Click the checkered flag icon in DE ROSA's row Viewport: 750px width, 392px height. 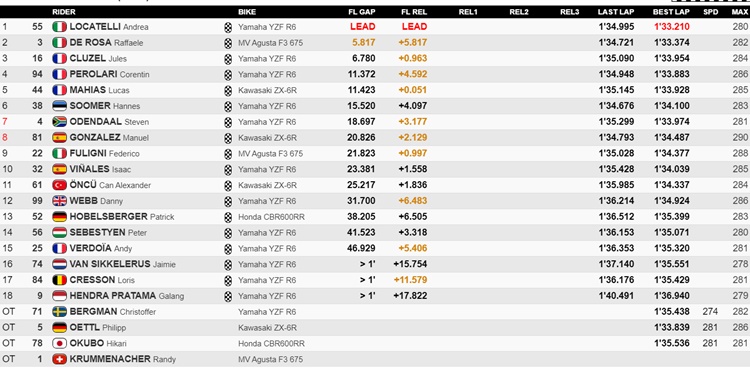(x=228, y=43)
